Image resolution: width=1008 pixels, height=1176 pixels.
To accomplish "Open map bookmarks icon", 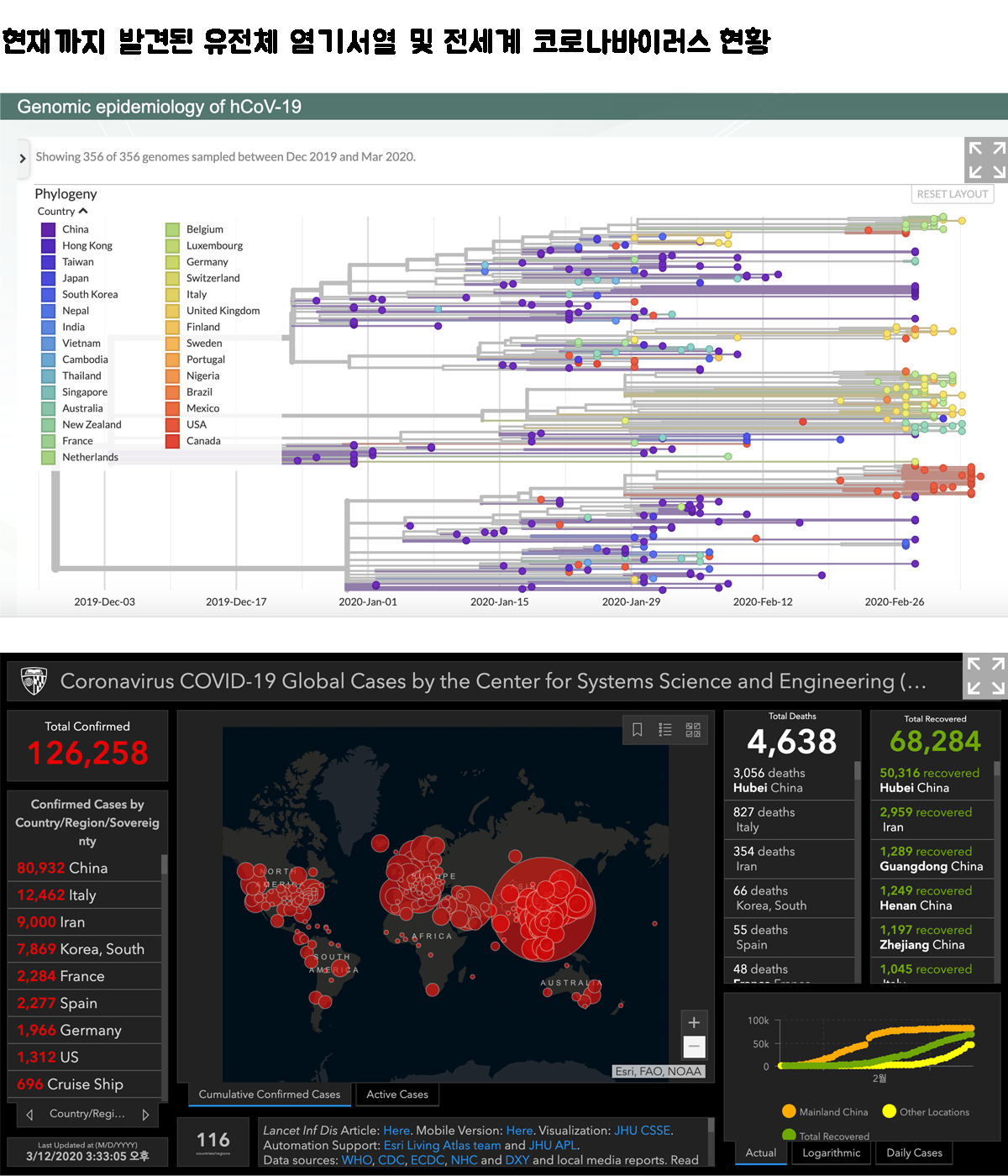I will point(638,730).
